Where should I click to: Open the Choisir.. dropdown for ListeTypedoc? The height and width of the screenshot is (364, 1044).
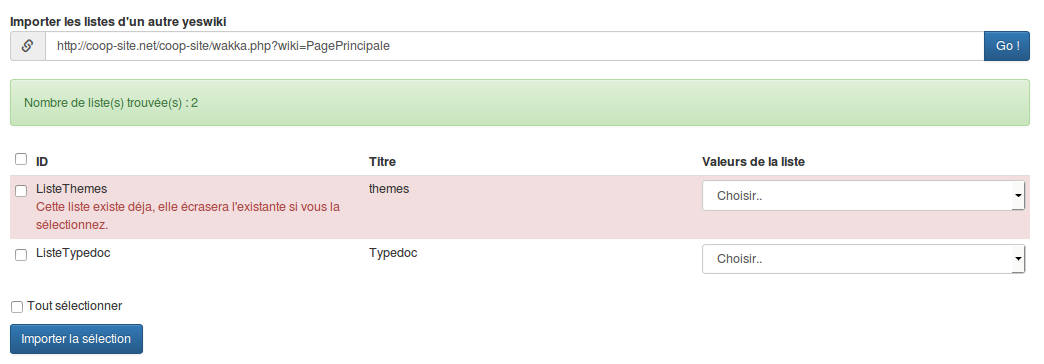(864, 259)
